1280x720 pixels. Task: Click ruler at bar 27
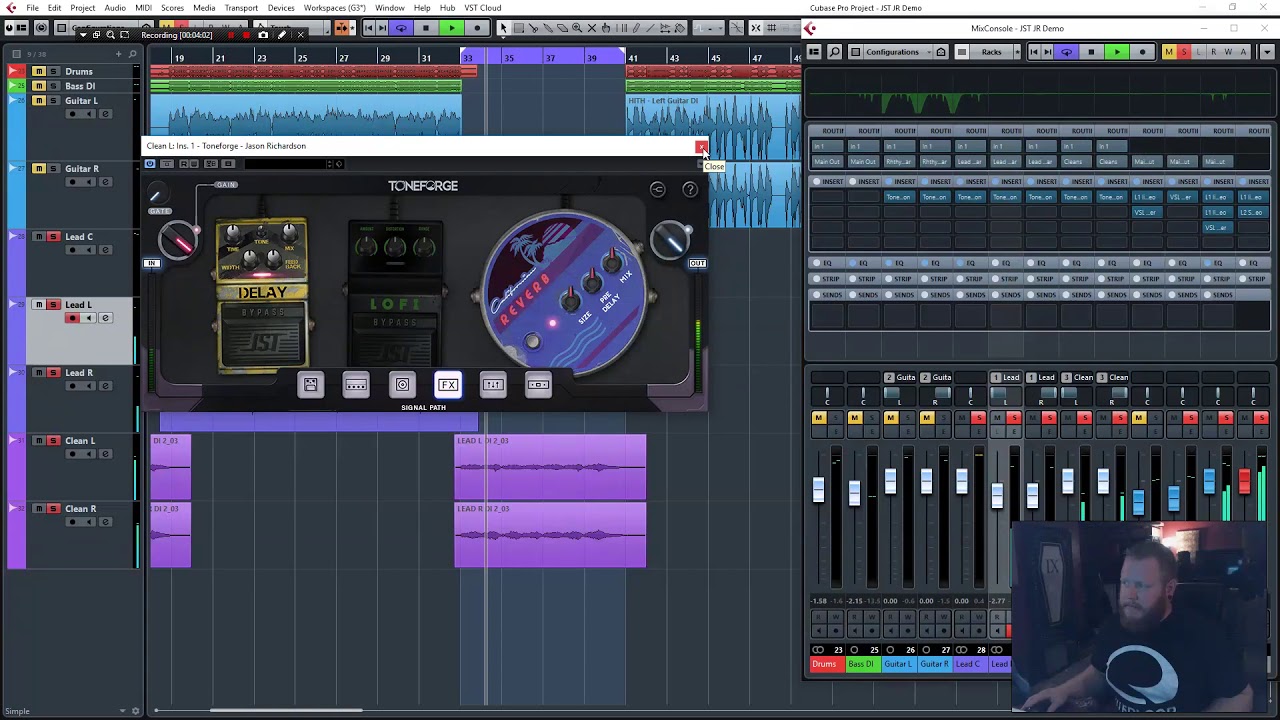click(343, 58)
